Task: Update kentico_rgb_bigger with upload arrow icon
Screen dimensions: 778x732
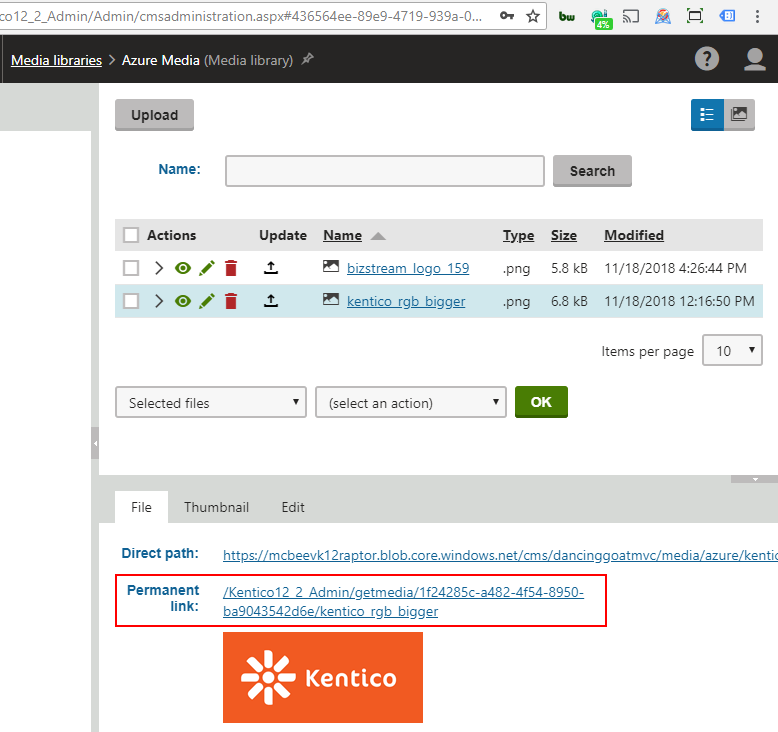Action: tap(270, 301)
